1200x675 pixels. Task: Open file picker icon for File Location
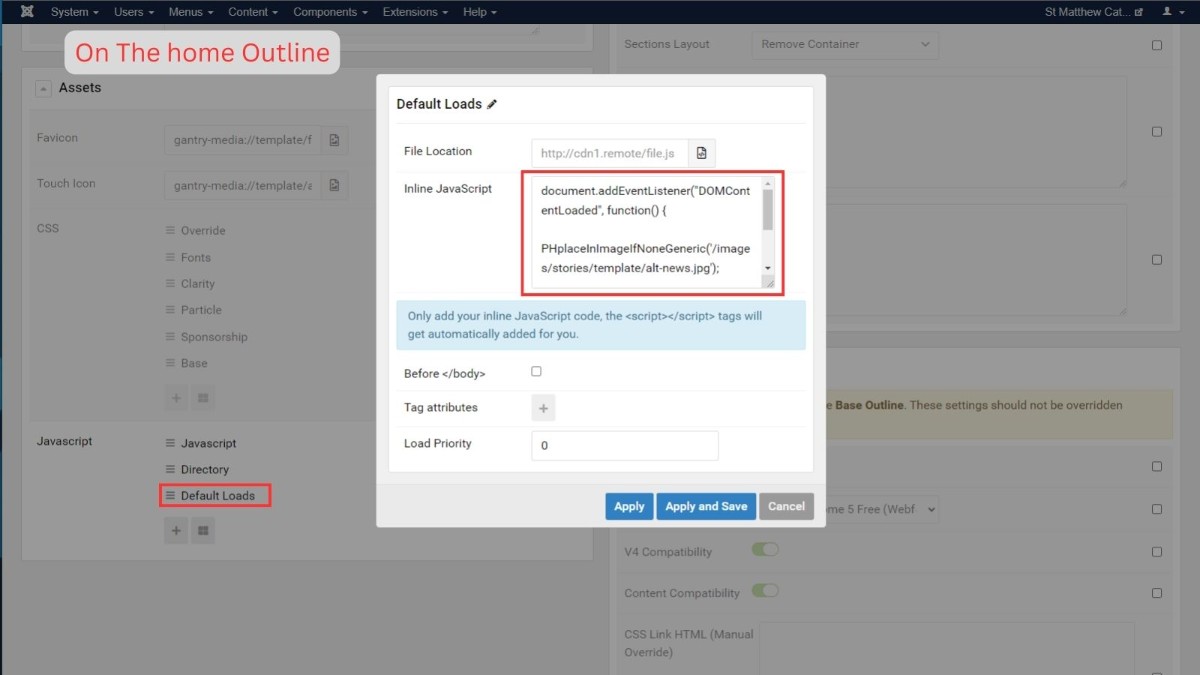(702, 153)
